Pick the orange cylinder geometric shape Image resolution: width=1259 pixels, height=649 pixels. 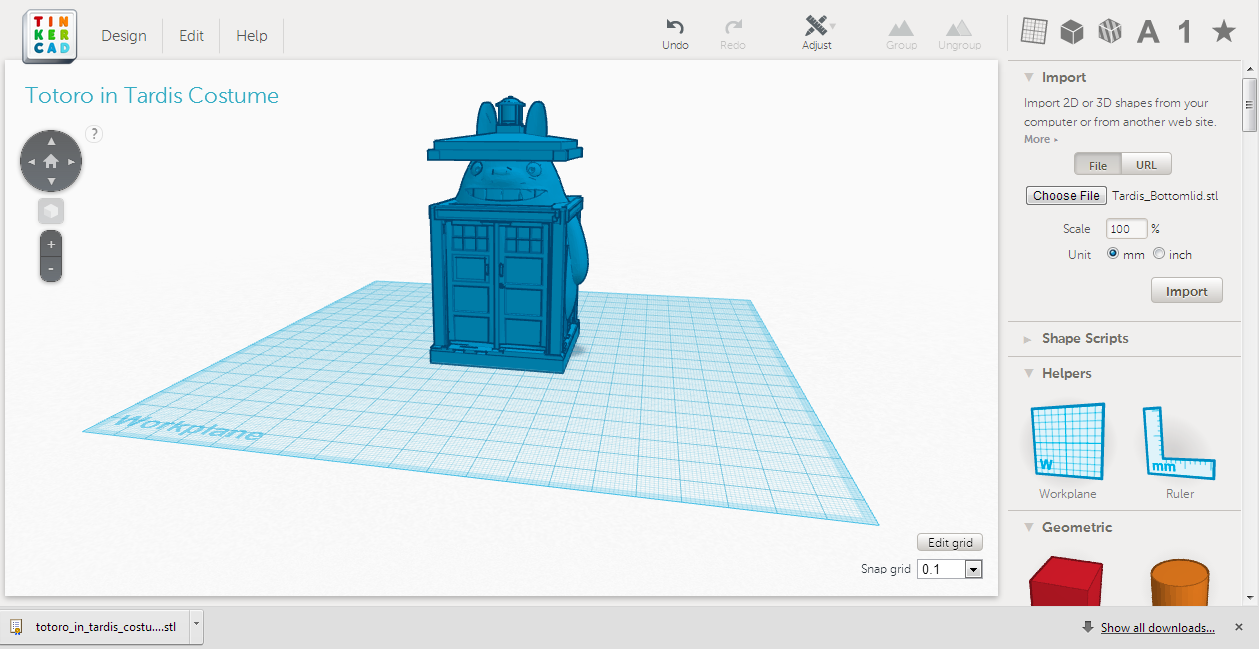(x=1180, y=581)
